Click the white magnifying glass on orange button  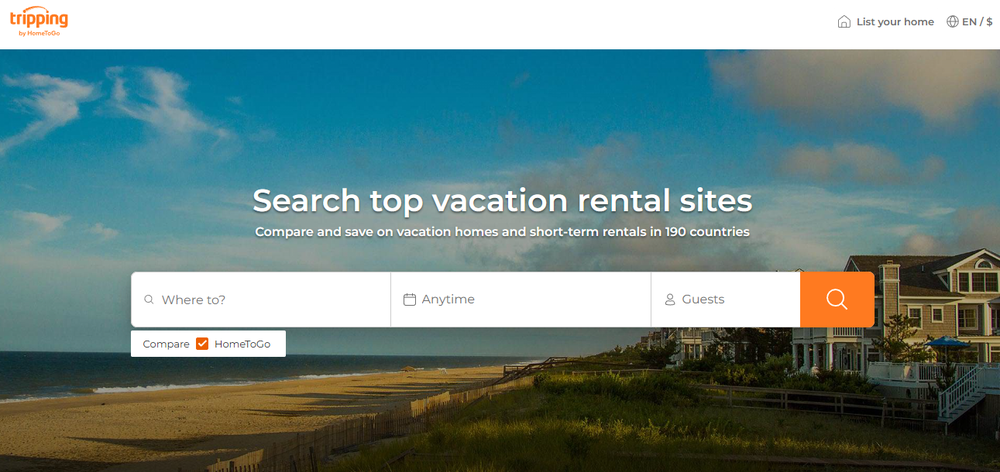837,299
